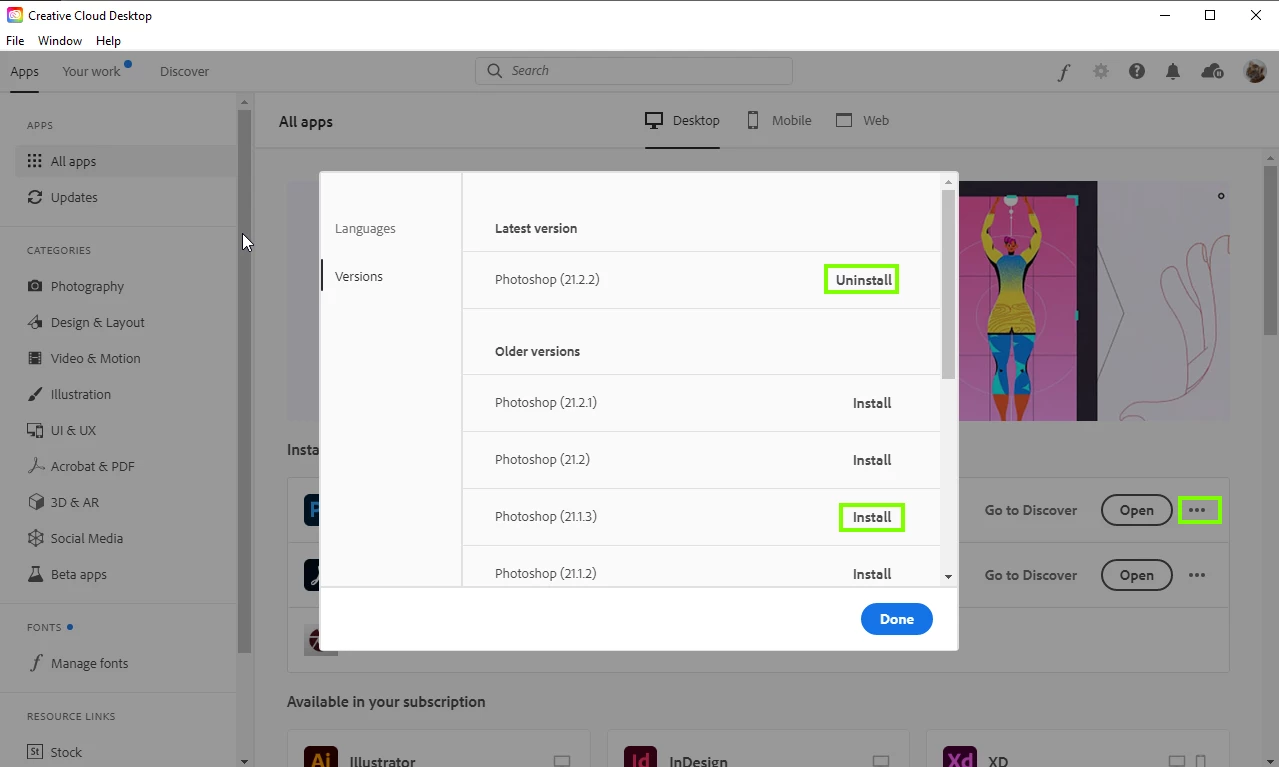This screenshot has height=767, width=1279.
Task: Open more options for second installed app
Action: click(1197, 575)
